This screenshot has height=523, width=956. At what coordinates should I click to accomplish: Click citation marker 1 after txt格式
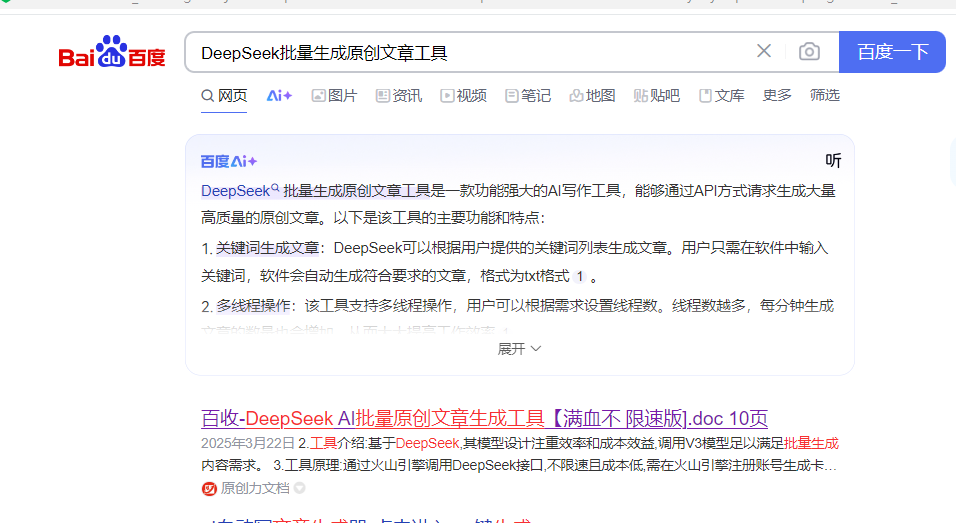coord(580,276)
